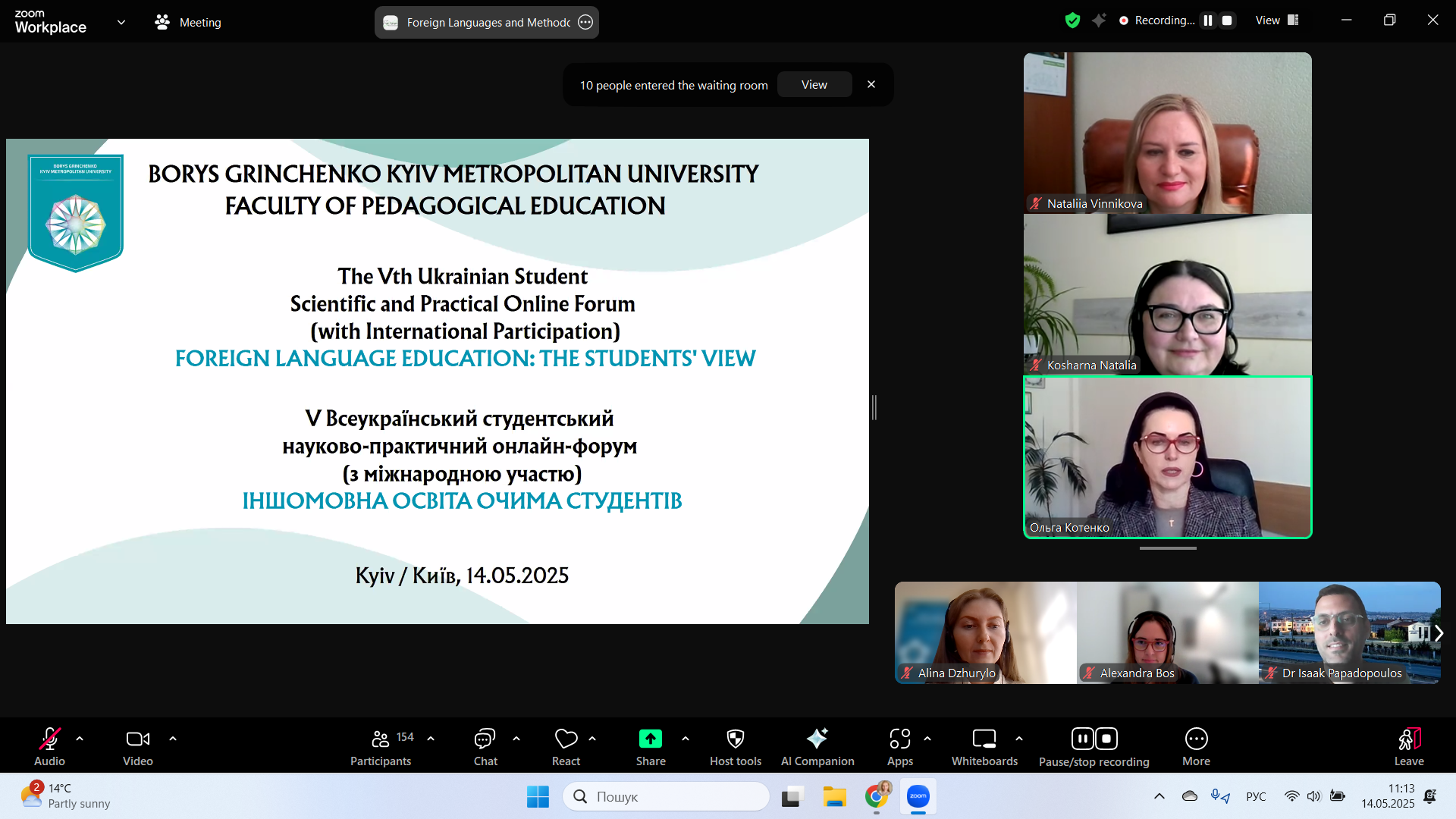Click View on waiting room notification
The image size is (1456, 819).
(814, 85)
